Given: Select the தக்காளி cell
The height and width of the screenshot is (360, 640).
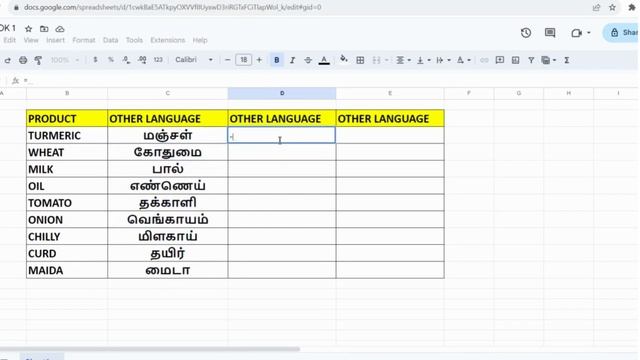Looking at the screenshot, I should click(x=168, y=203).
